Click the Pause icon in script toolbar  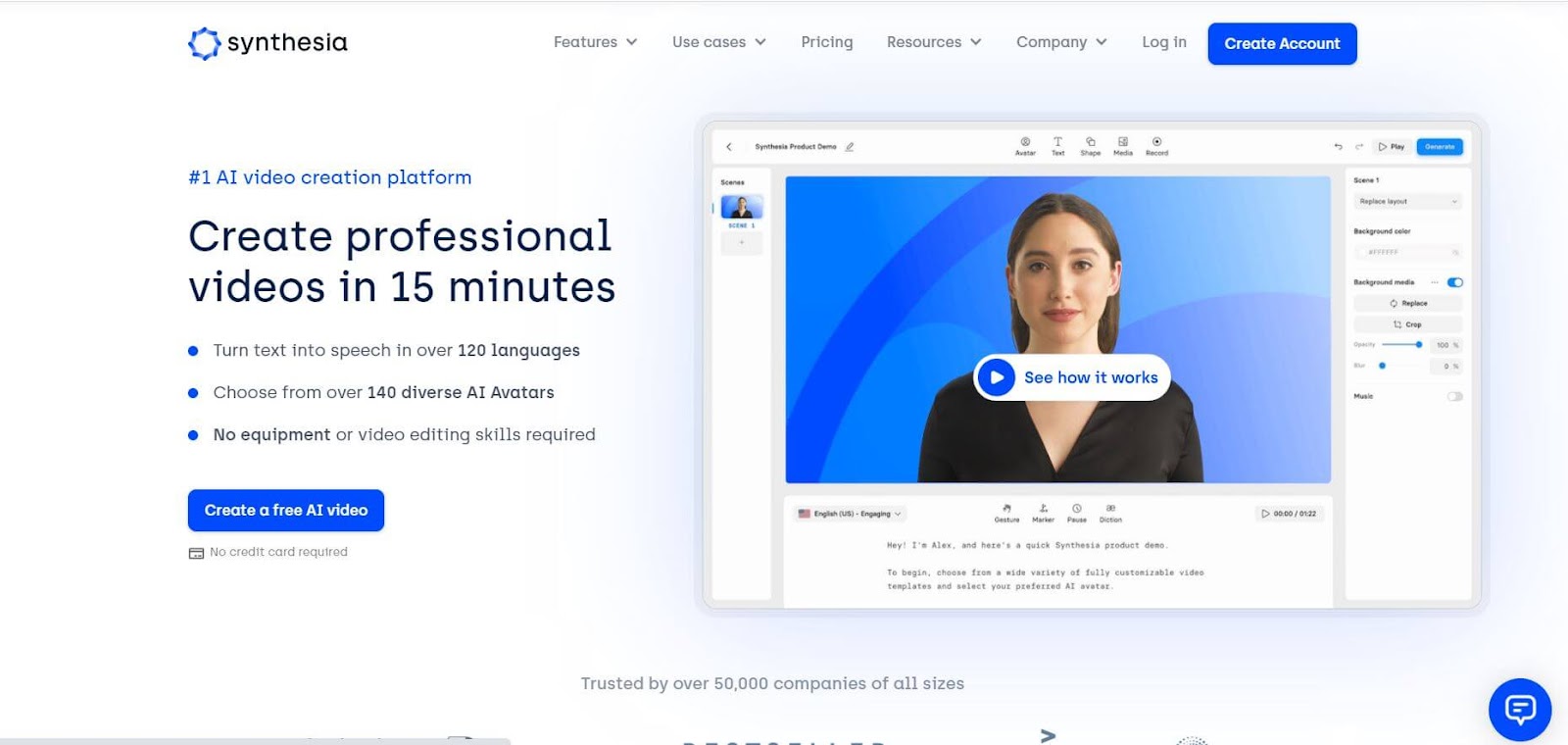pos(1076,513)
